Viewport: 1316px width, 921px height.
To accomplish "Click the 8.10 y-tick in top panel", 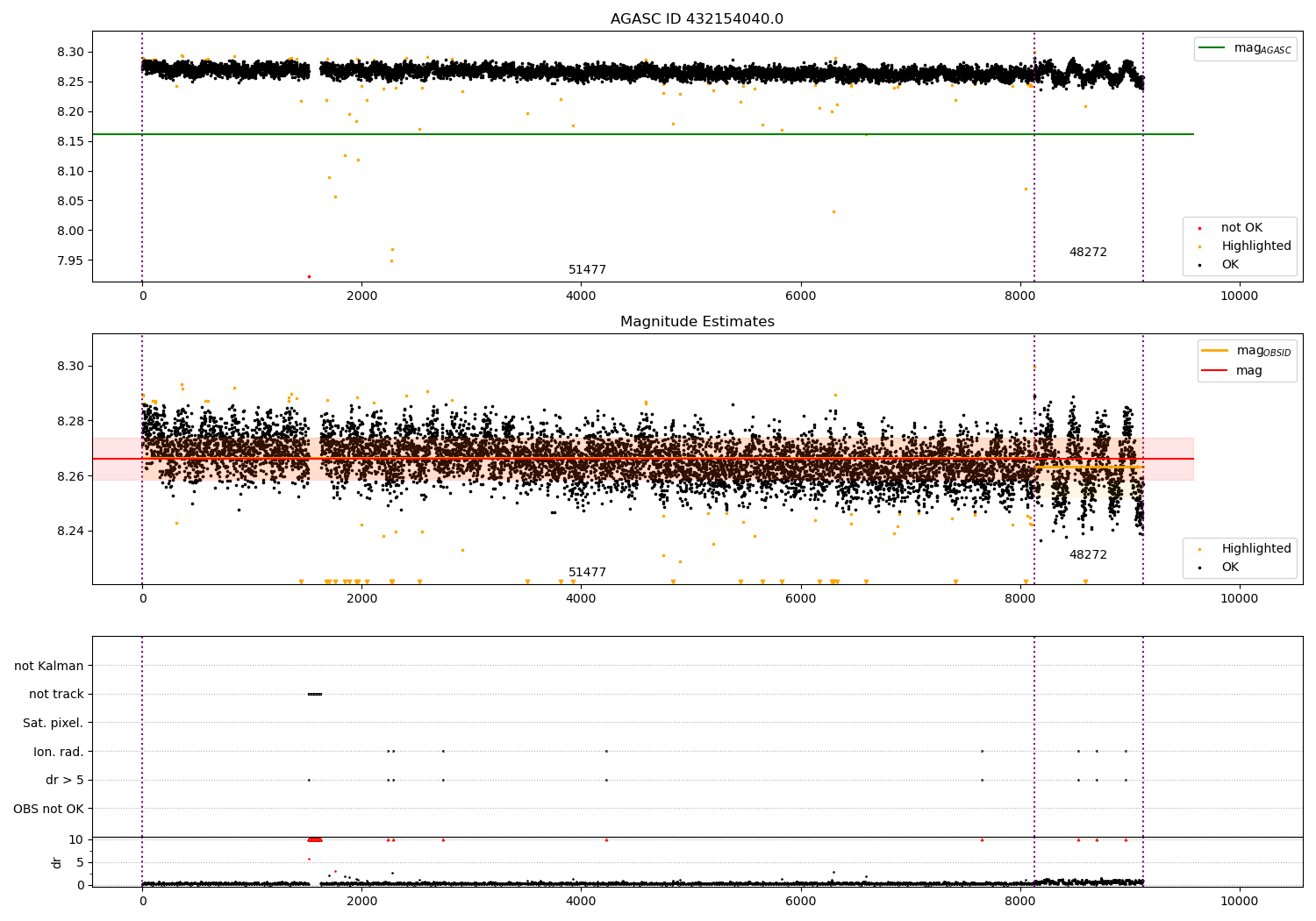I will (72, 172).
